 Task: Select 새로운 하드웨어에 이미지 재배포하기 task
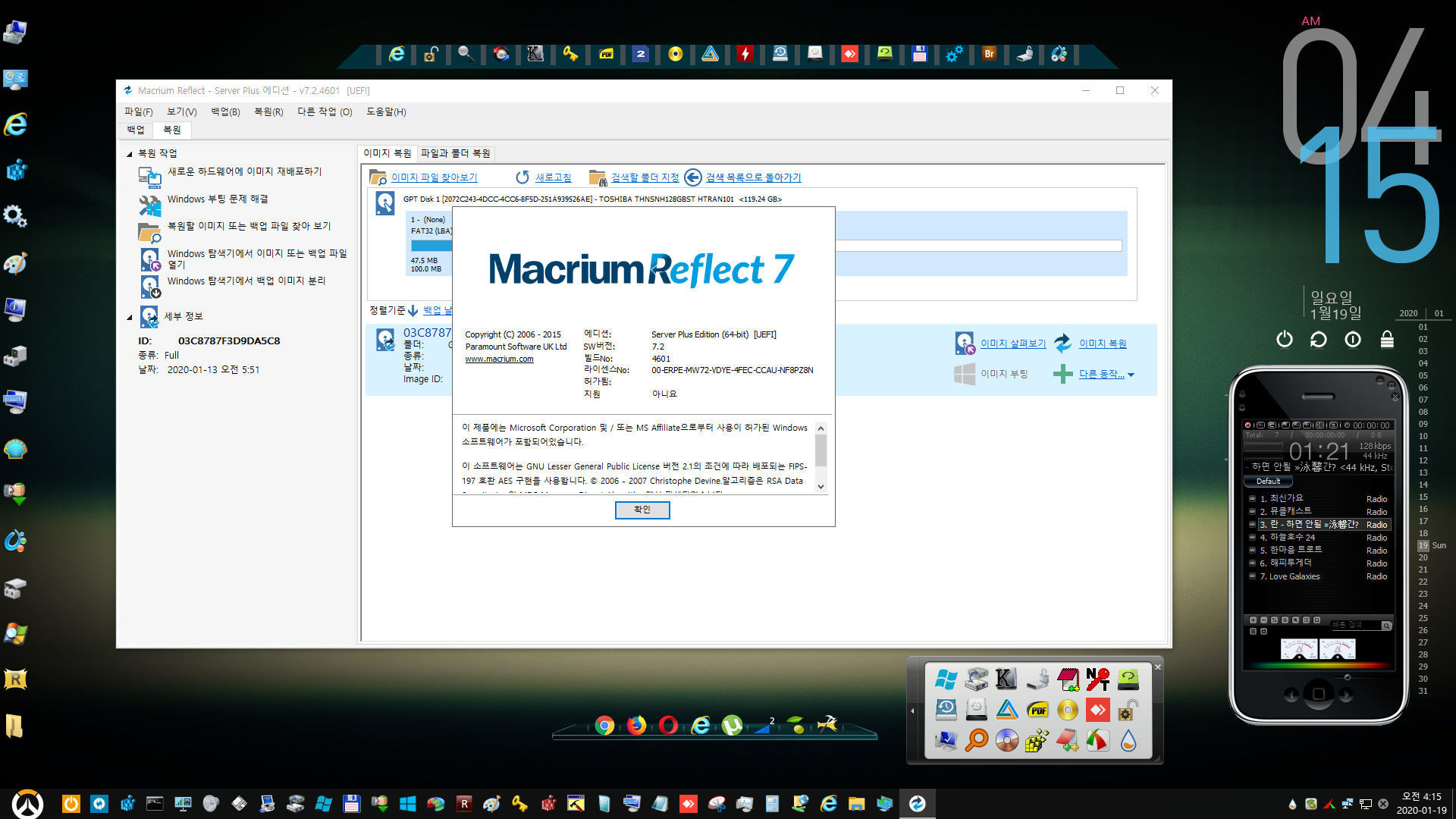tap(244, 171)
